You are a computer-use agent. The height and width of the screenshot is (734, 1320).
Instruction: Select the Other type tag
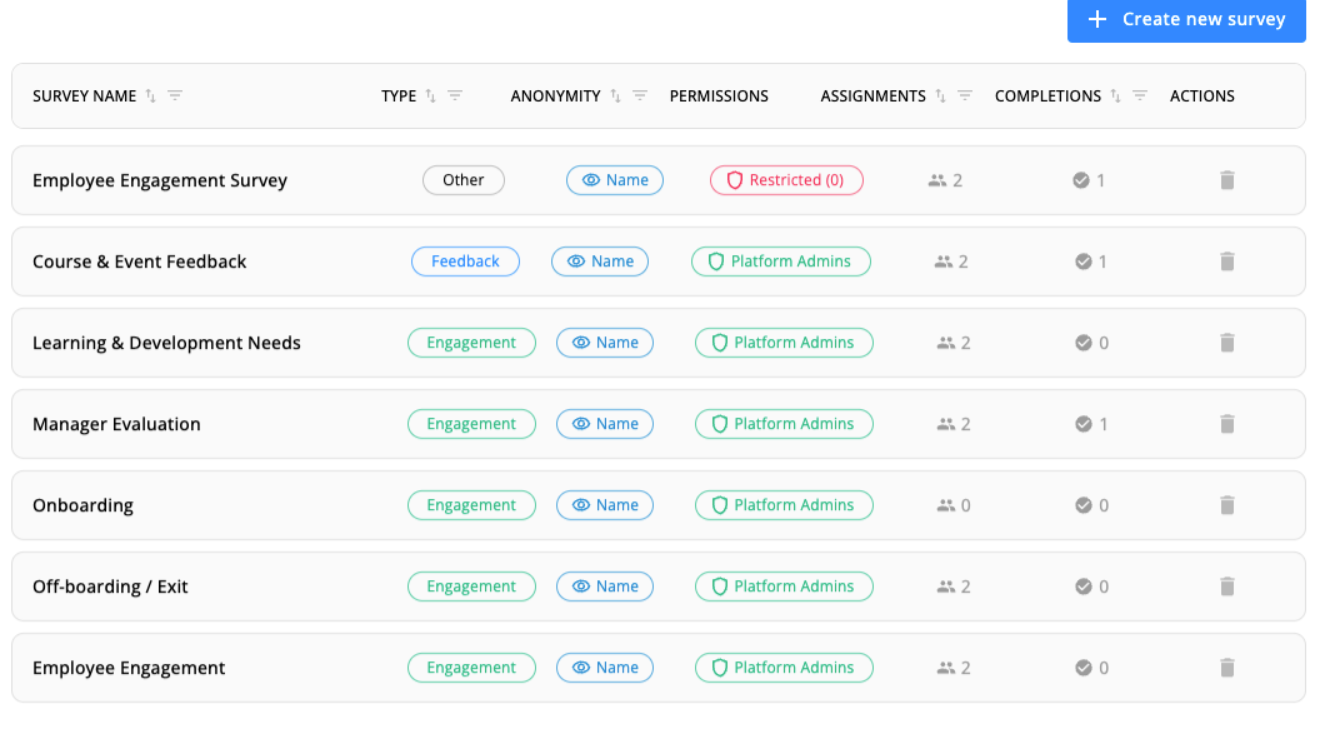click(463, 180)
